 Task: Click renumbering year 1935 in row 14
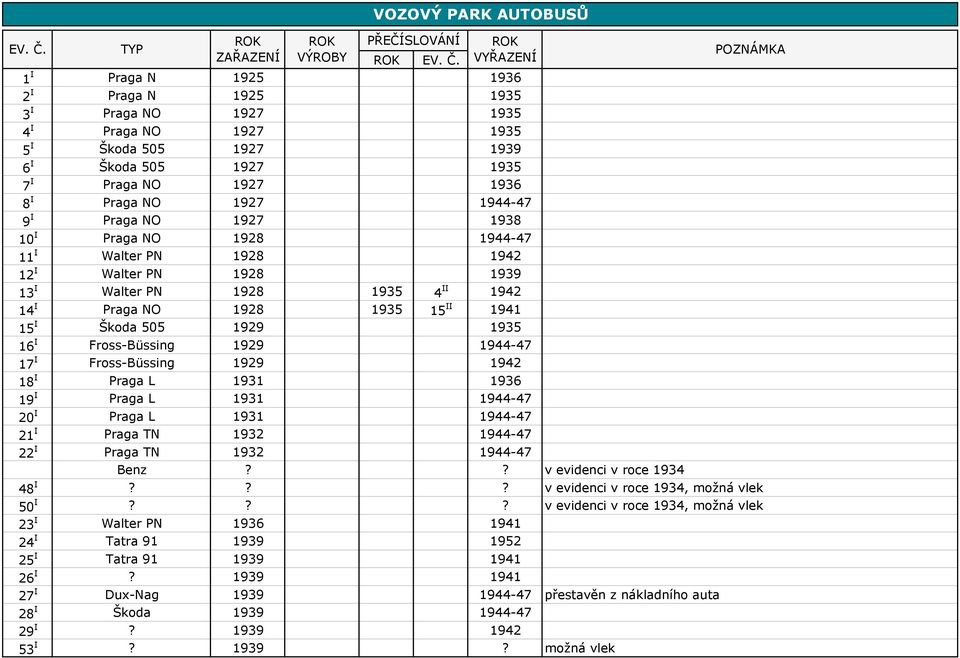(386, 309)
